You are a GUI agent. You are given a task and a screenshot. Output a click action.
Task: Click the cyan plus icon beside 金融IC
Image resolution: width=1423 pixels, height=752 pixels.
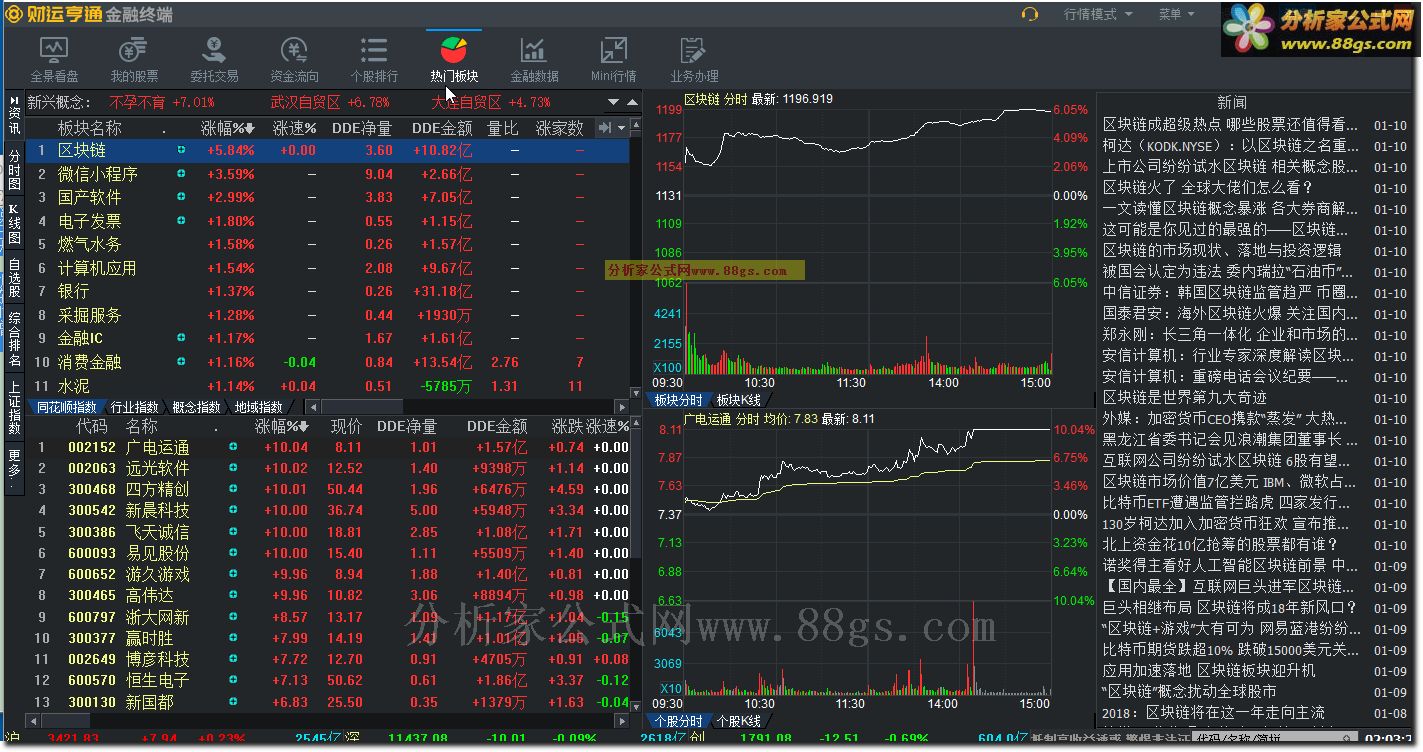point(181,338)
